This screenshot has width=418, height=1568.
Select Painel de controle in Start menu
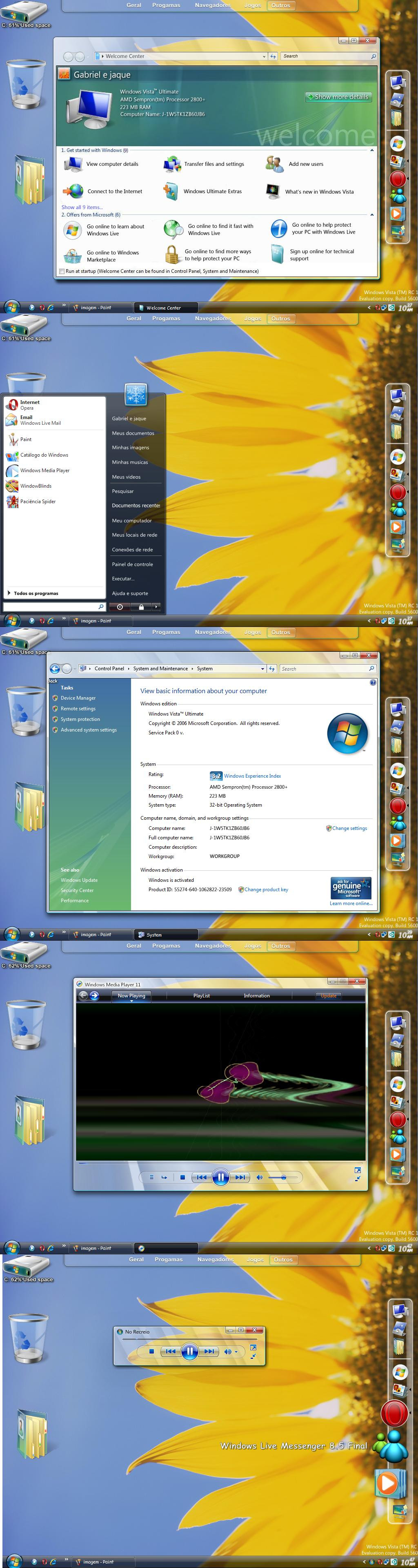tap(133, 564)
